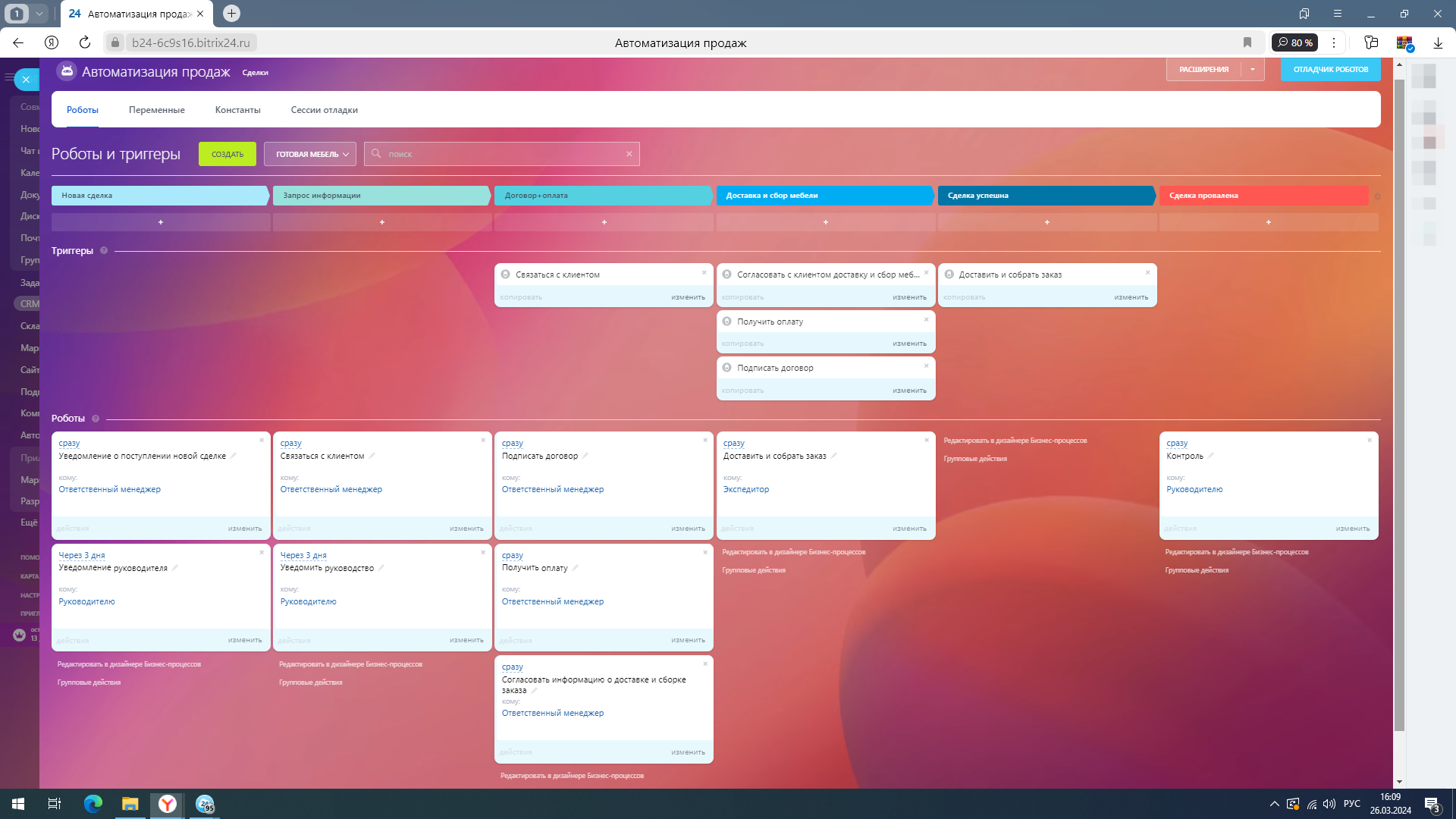Open Yandex browser bookmark icon
Image resolution: width=1456 pixels, height=819 pixels.
[1247, 42]
